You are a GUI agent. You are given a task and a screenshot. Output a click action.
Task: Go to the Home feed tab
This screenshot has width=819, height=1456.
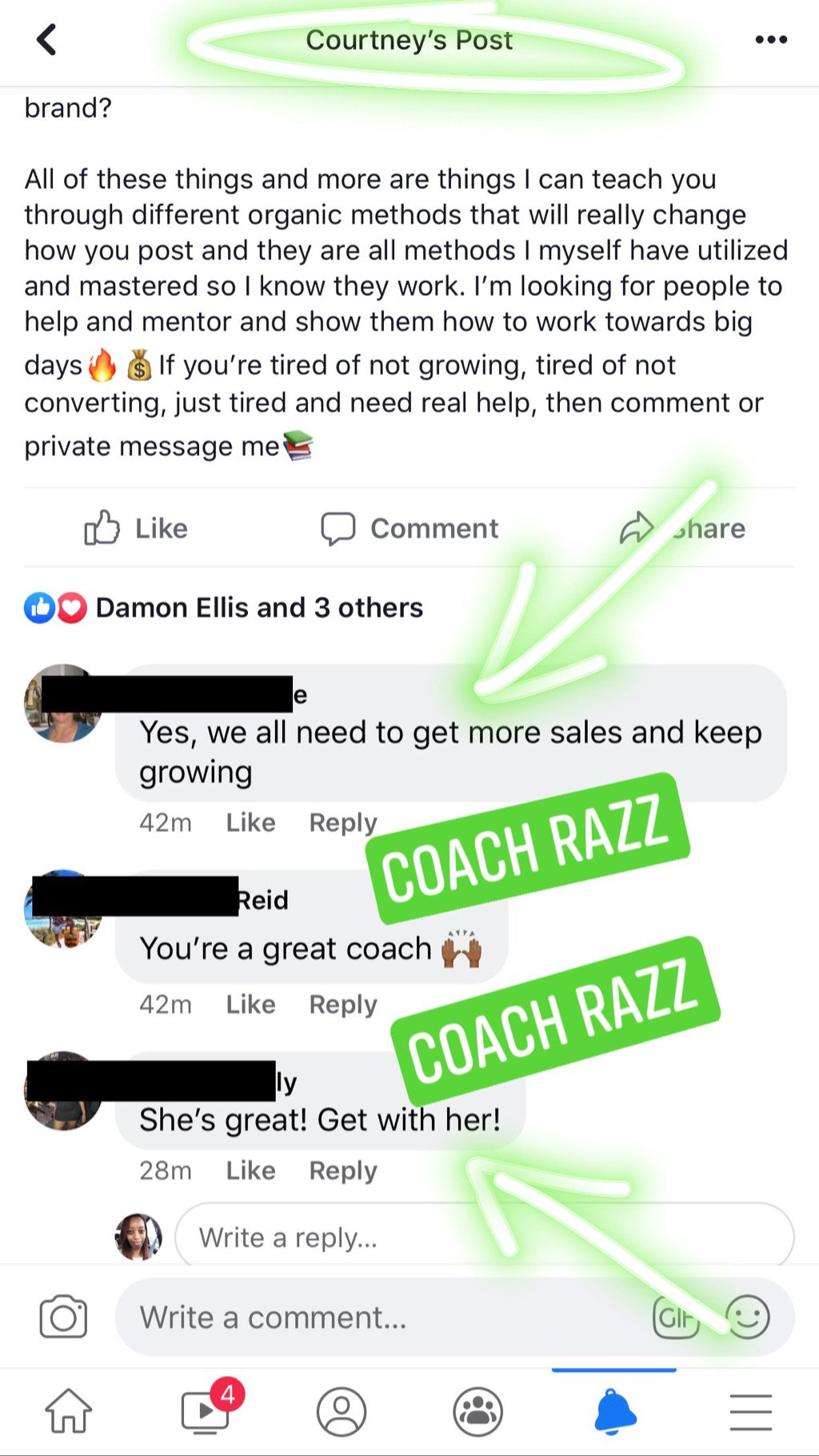click(68, 1411)
